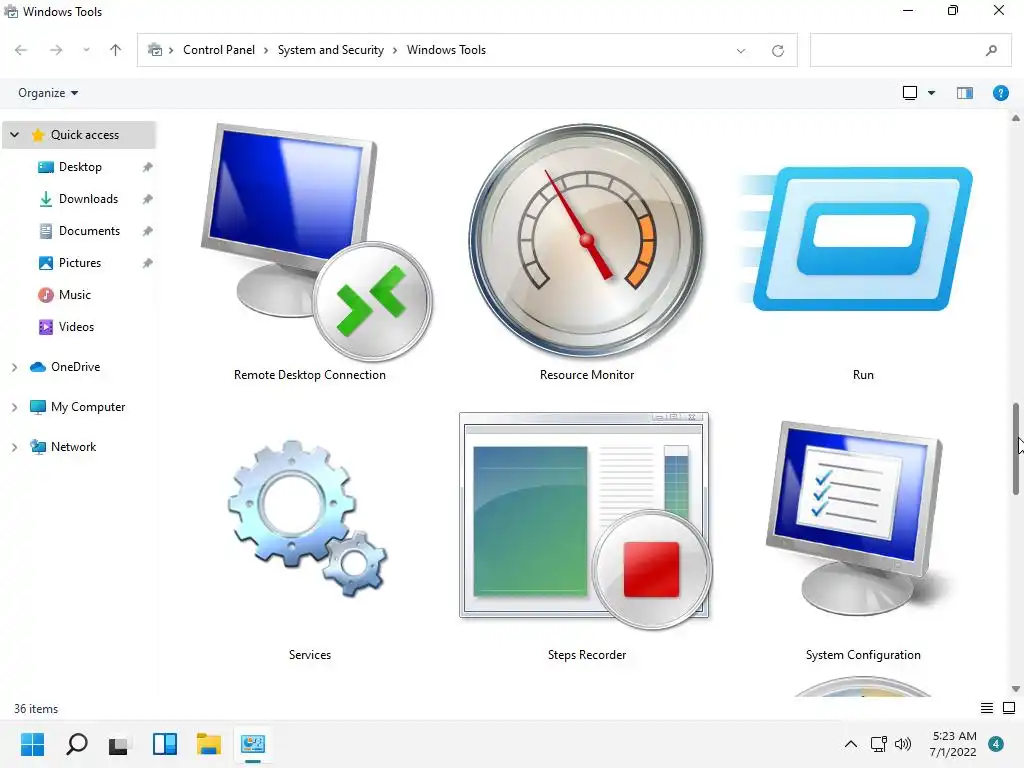Launch the Run tool icon
Image resolution: width=1024 pixels, height=768 pixels.
(x=856, y=239)
